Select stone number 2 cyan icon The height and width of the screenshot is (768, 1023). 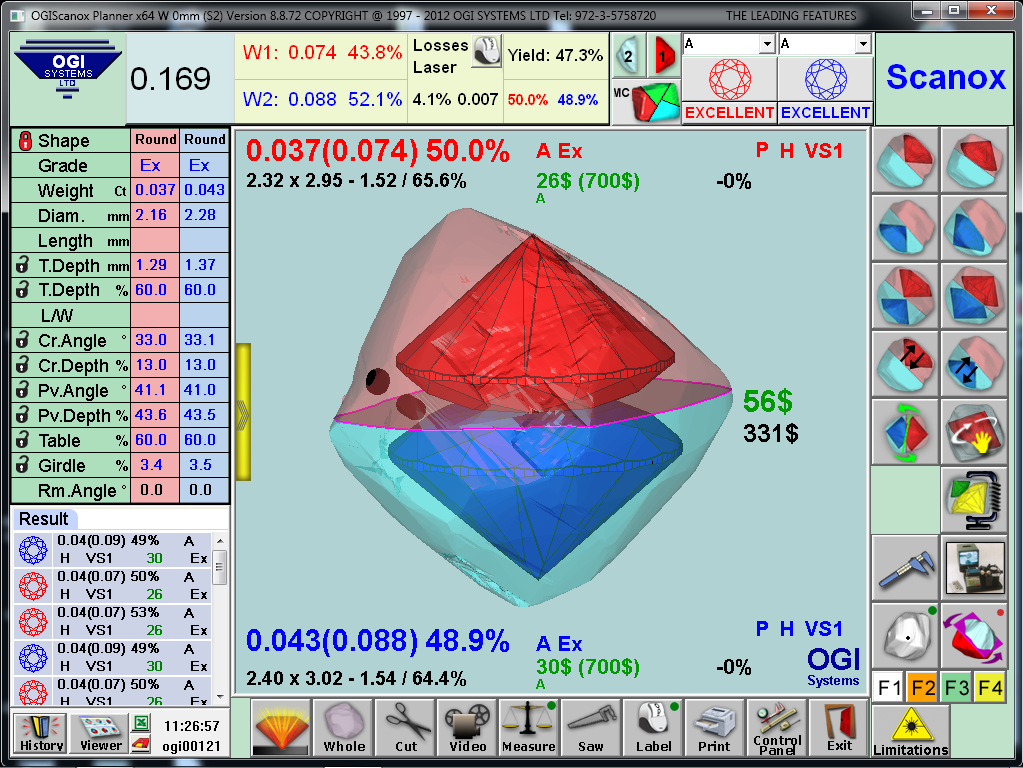pos(629,56)
